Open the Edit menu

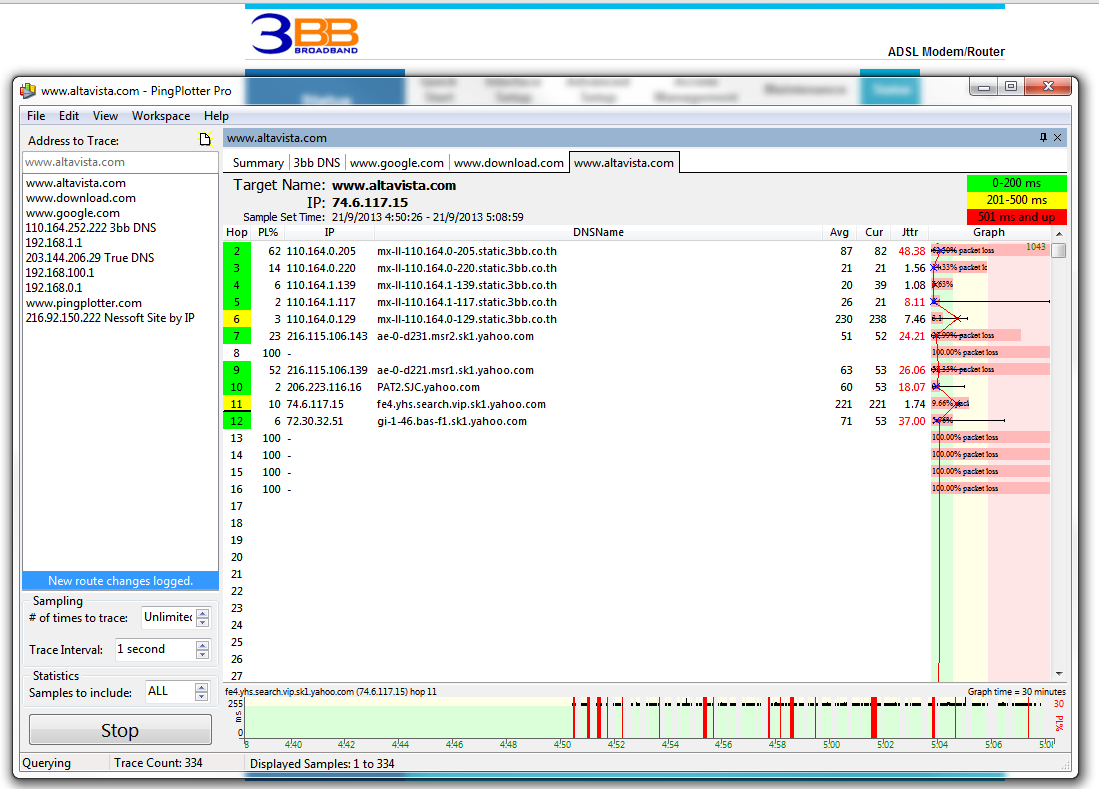68,116
